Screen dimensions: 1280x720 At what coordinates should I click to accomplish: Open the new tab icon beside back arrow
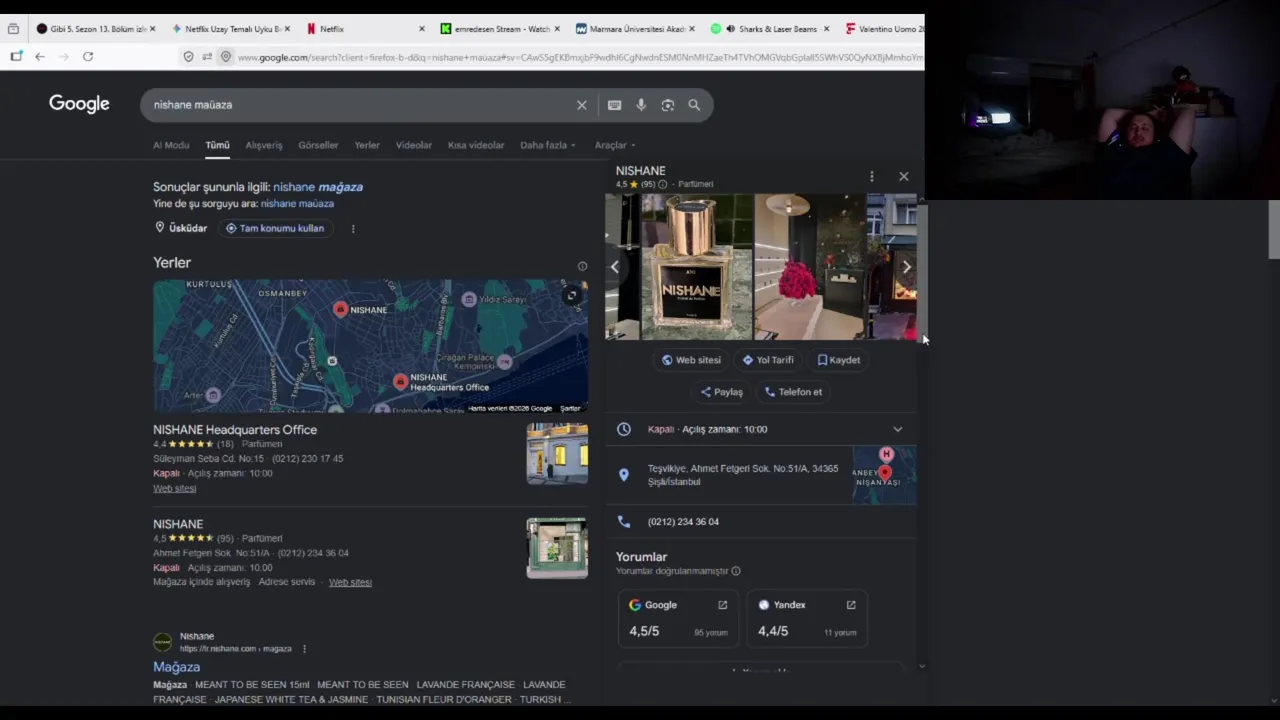[x=16, y=57]
